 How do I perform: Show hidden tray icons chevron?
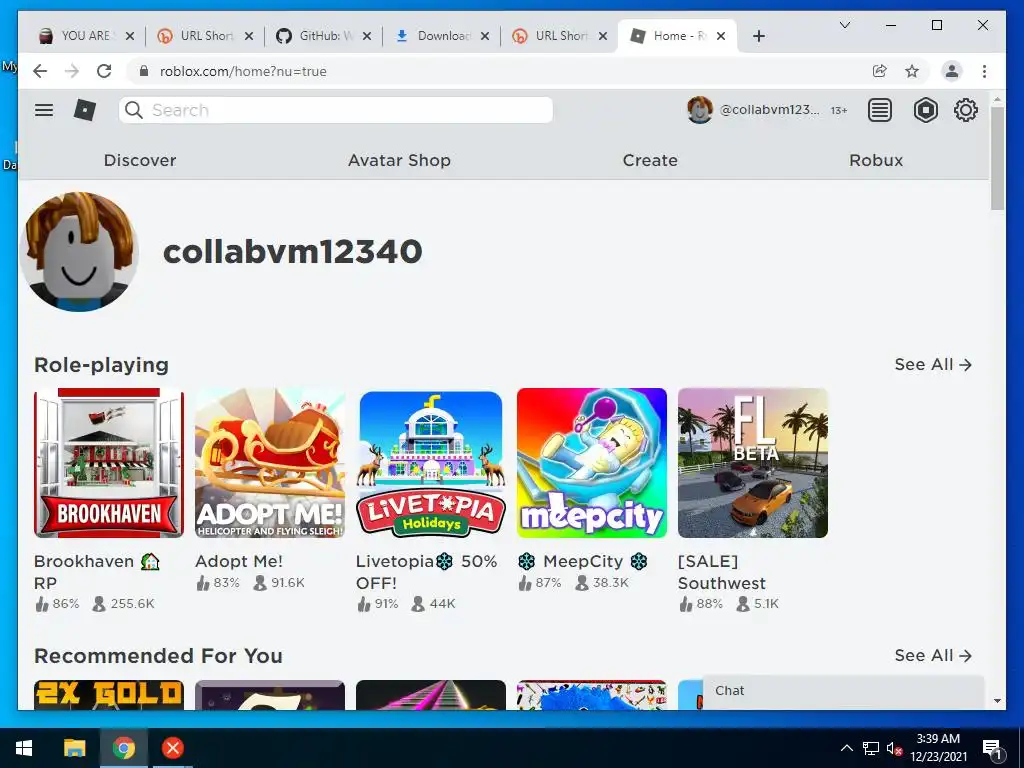coord(846,748)
